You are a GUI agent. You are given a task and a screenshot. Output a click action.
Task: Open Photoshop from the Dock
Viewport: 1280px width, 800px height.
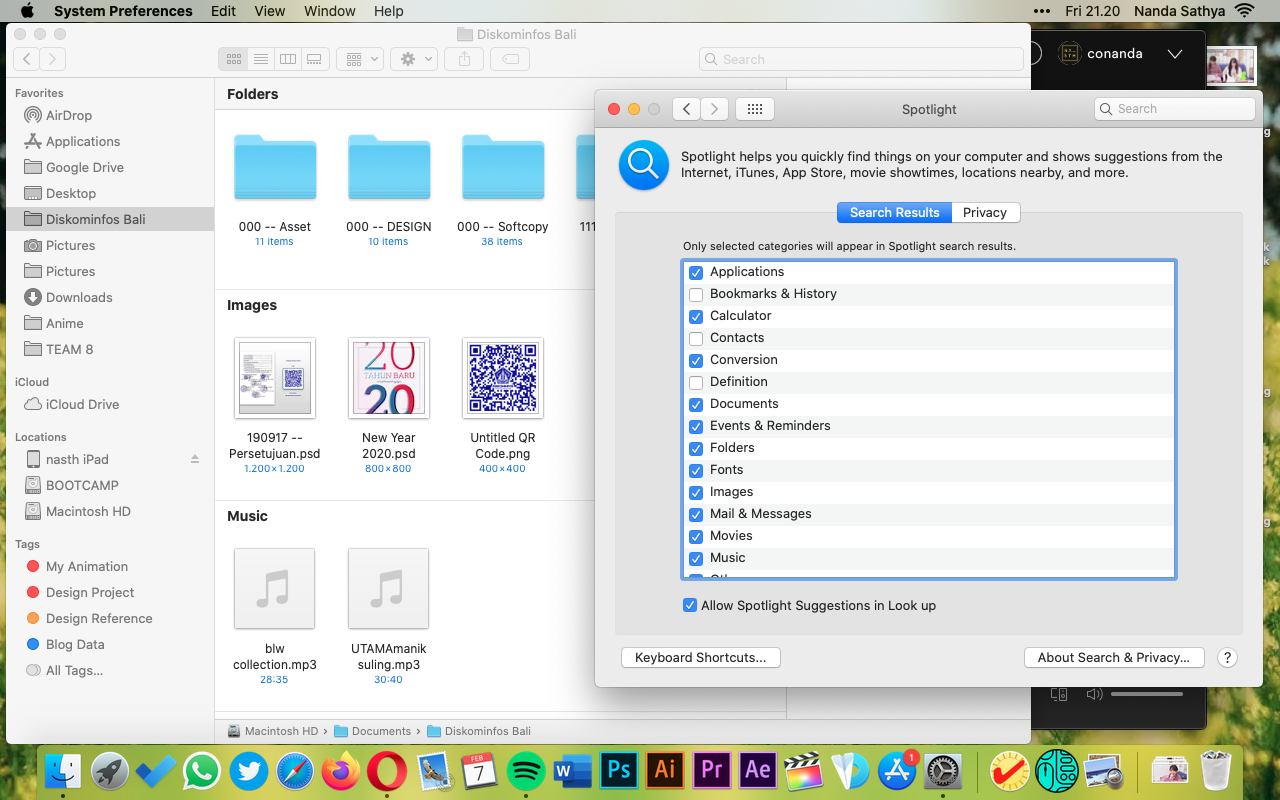coord(619,770)
